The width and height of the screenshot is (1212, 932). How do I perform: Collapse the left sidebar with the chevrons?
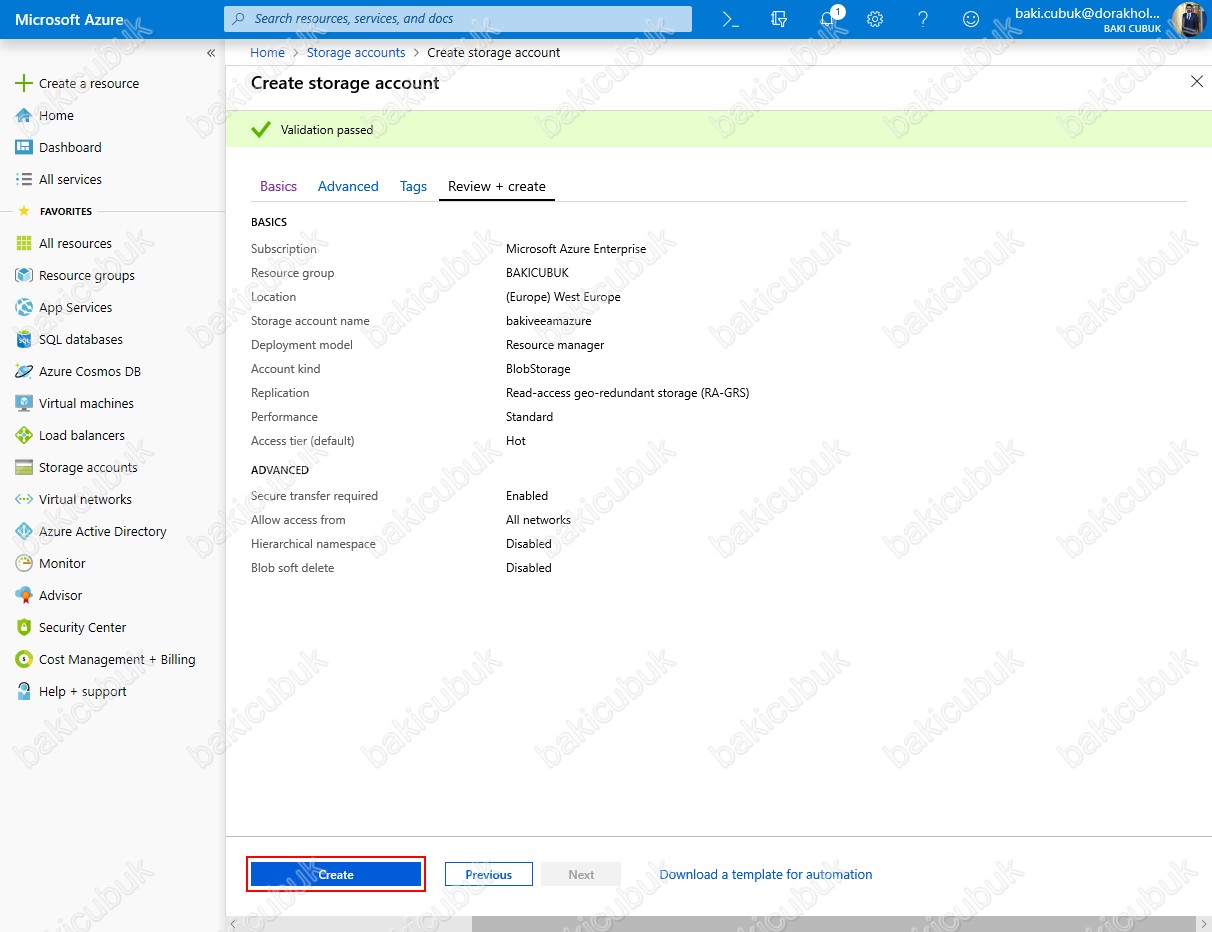(x=211, y=53)
